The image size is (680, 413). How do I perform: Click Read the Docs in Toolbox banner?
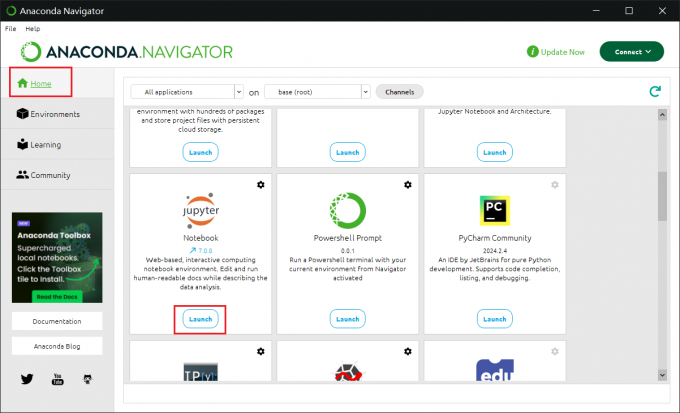(x=57, y=297)
